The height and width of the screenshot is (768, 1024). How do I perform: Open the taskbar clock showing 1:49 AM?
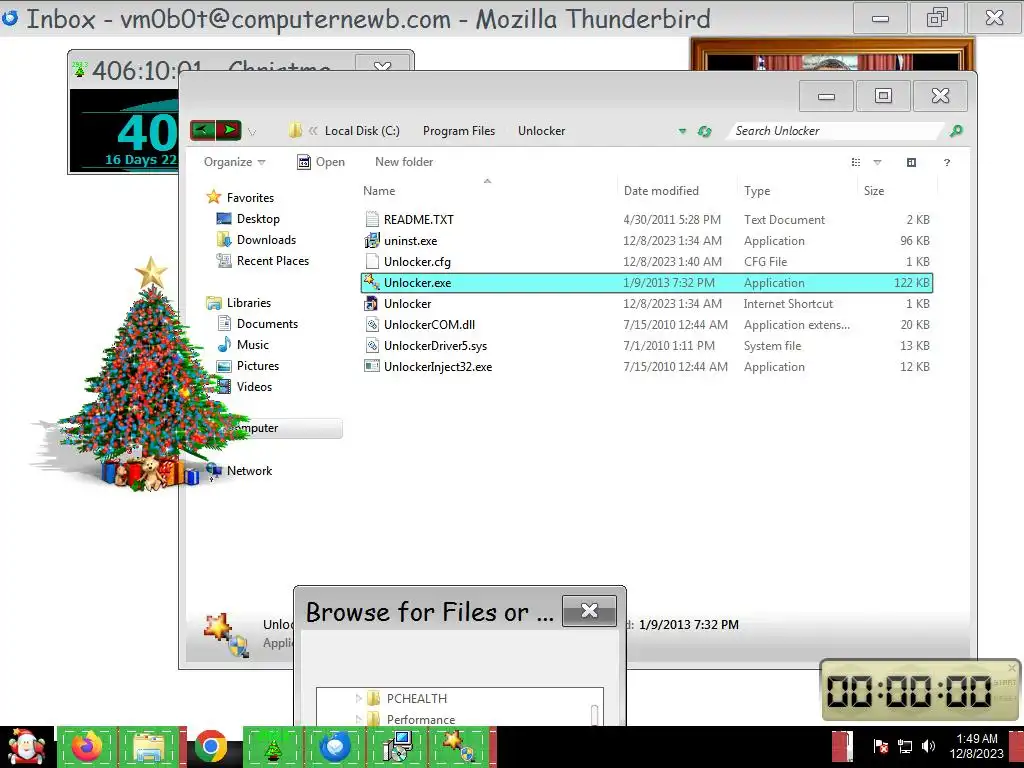tap(976, 746)
